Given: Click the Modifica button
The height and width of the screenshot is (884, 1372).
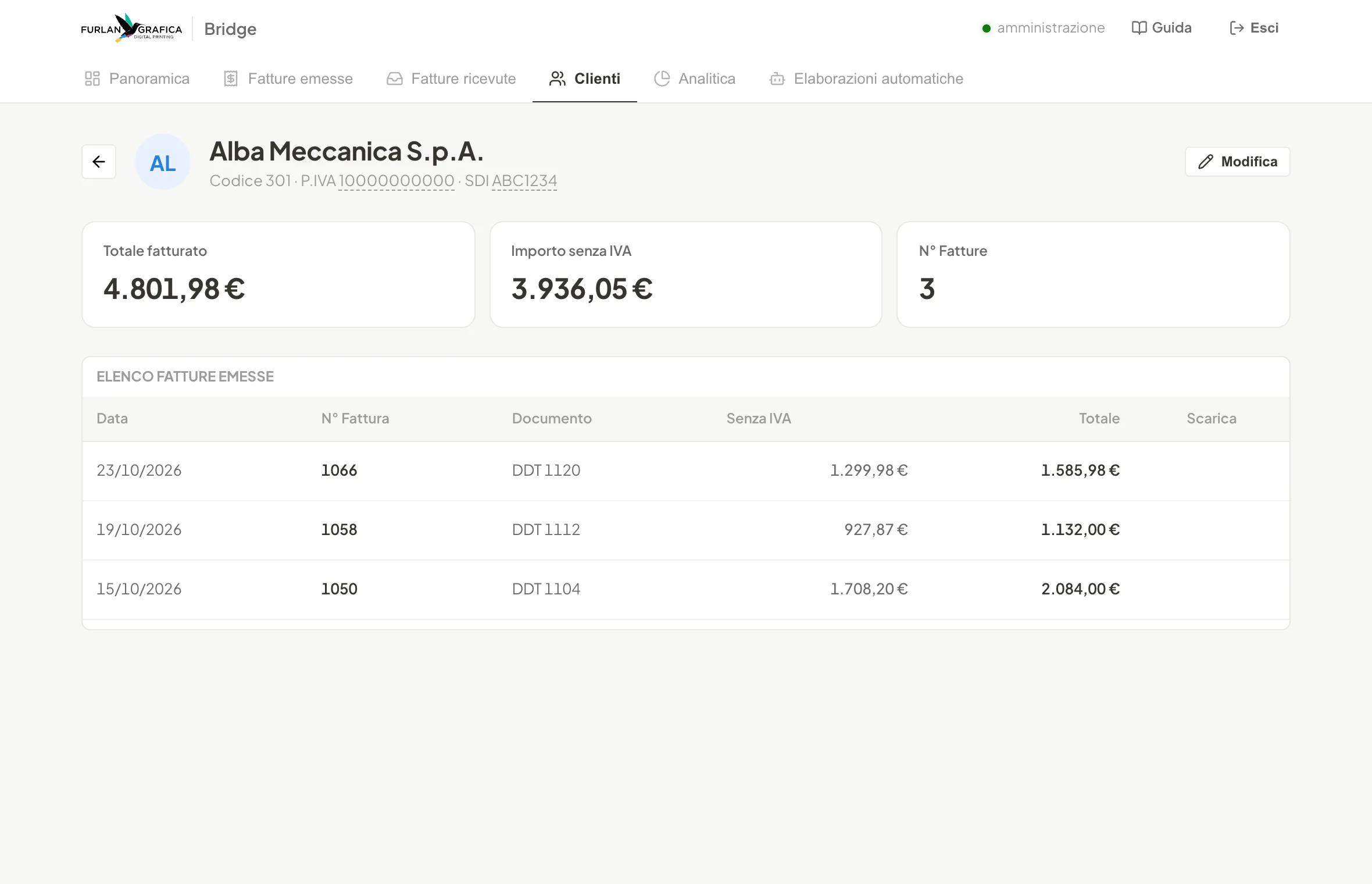Looking at the screenshot, I should (1238, 162).
